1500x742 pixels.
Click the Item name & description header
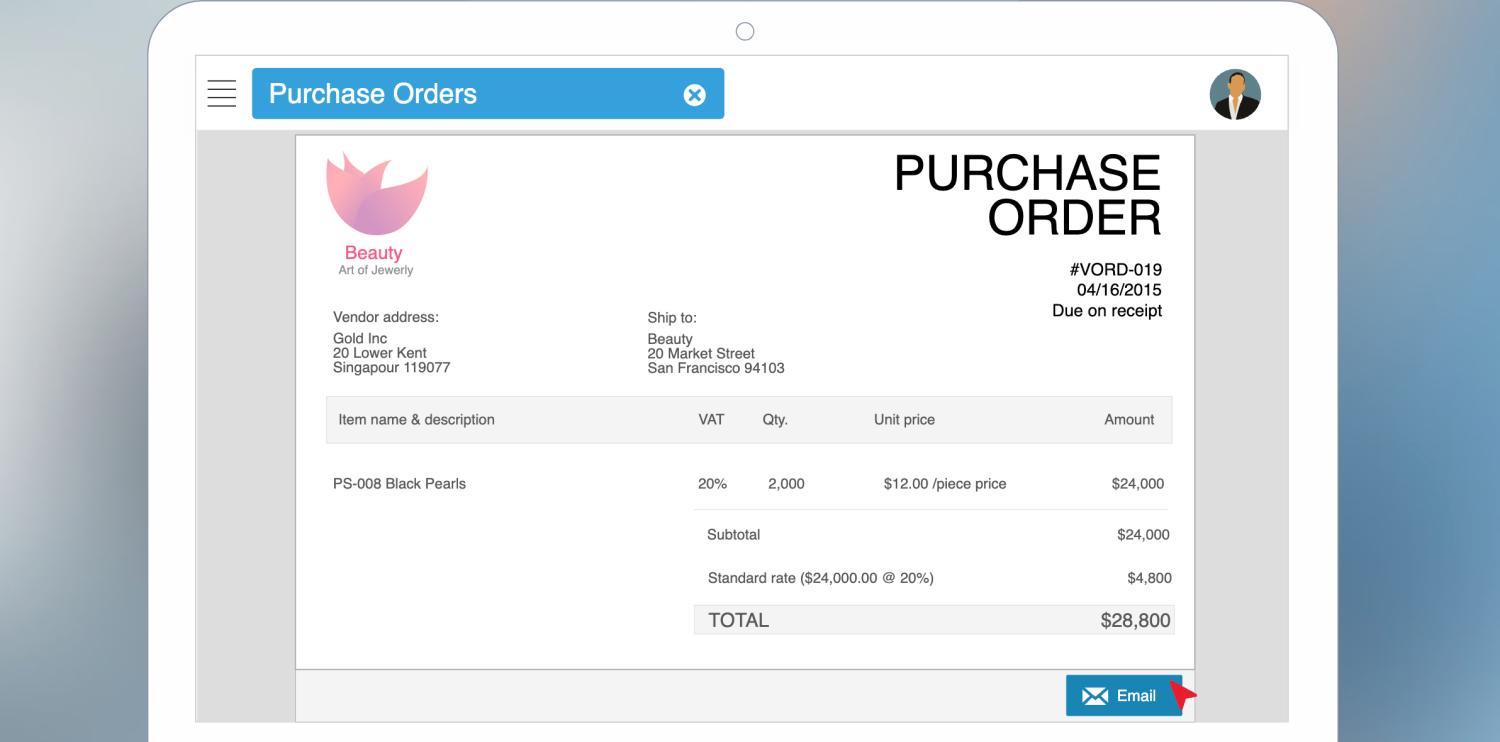pos(416,420)
